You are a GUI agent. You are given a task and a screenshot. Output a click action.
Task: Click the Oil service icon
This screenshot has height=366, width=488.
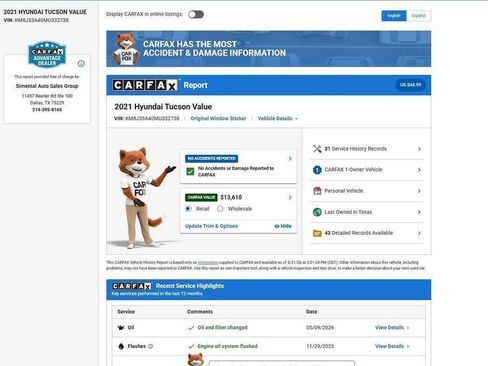pyautogui.click(x=121, y=328)
